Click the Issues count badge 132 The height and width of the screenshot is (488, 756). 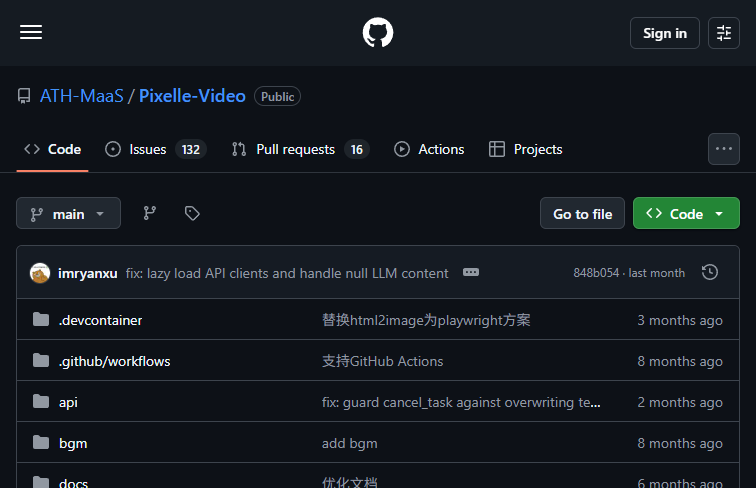coord(190,149)
